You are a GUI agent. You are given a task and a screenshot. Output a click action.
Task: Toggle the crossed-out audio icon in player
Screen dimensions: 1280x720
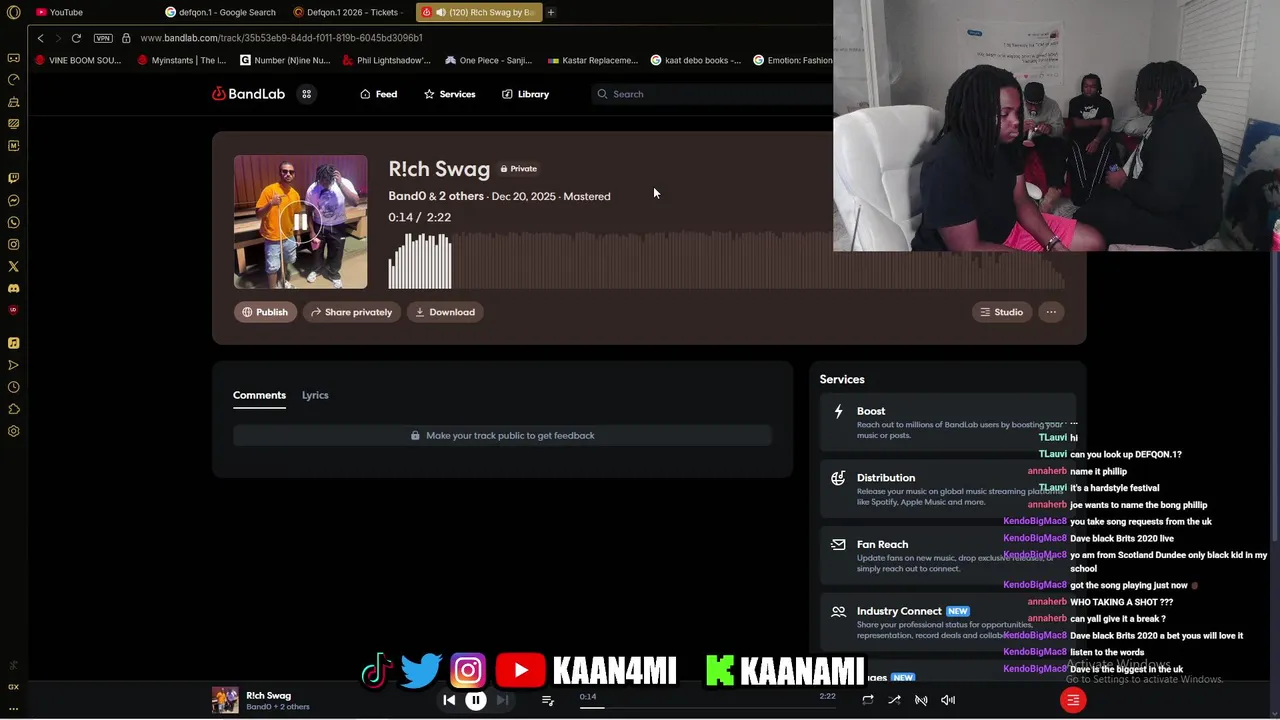click(x=921, y=700)
